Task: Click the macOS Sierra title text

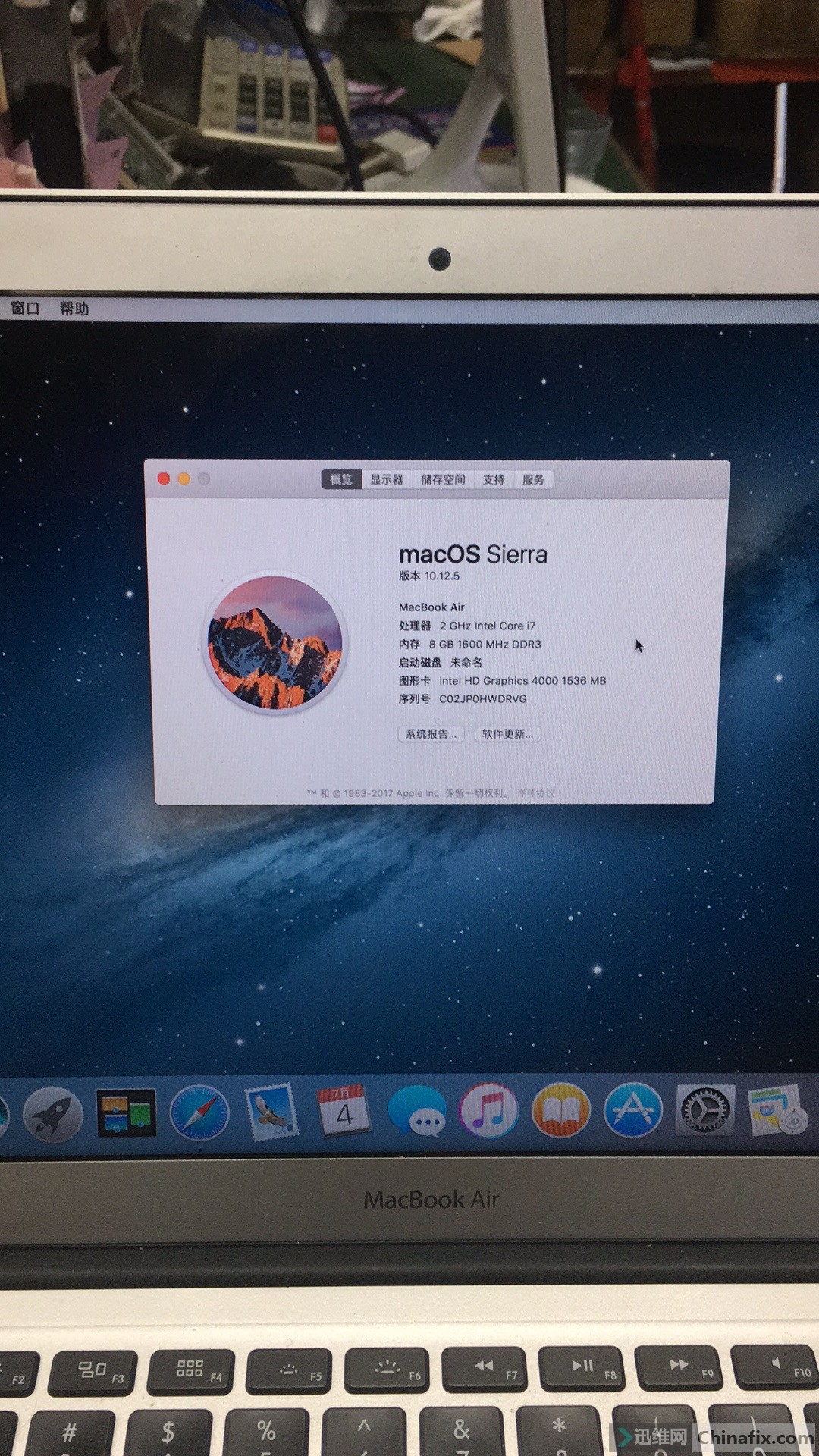Action: pos(473,554)
